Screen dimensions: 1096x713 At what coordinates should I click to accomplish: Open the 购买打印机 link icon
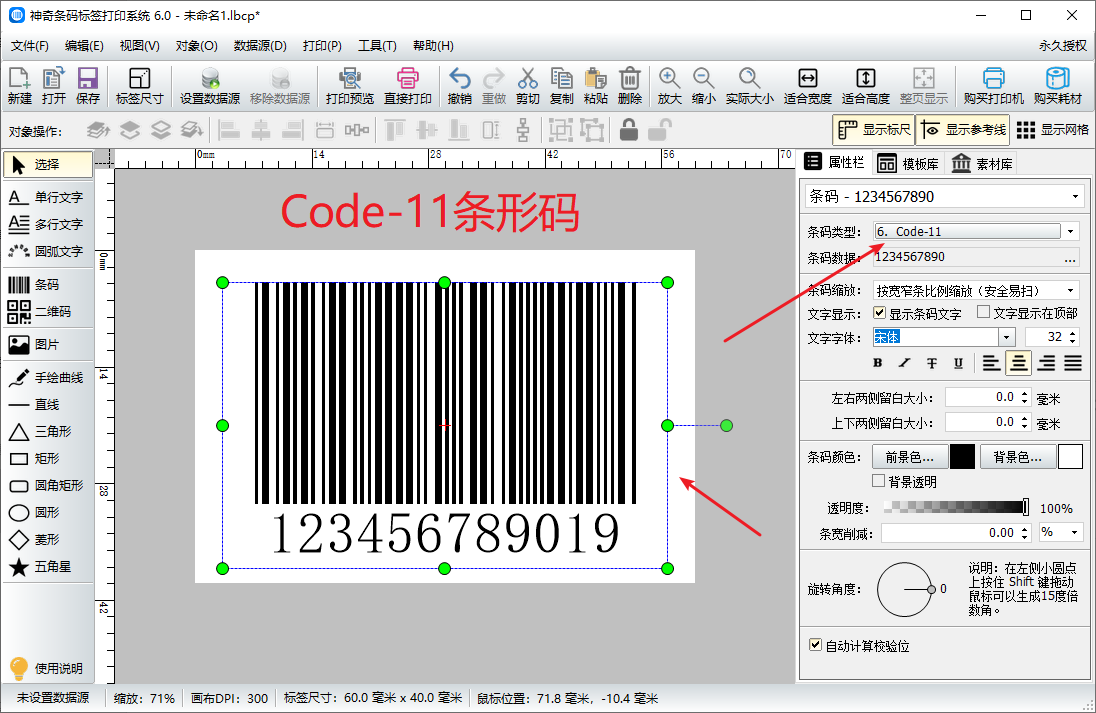993,86
